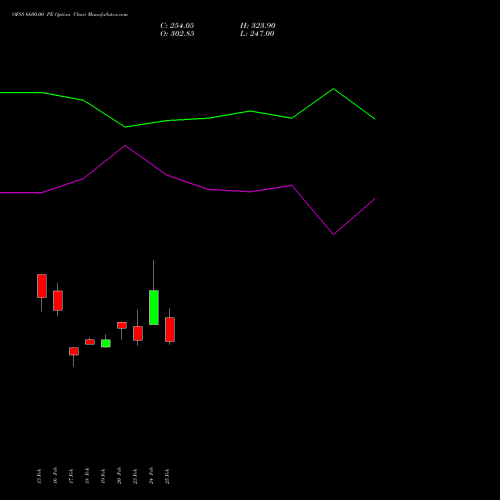Click the red candlestick for 23 Feb
Image resolution: width=500 pixels, height=500 pixels.
[138, 333]
